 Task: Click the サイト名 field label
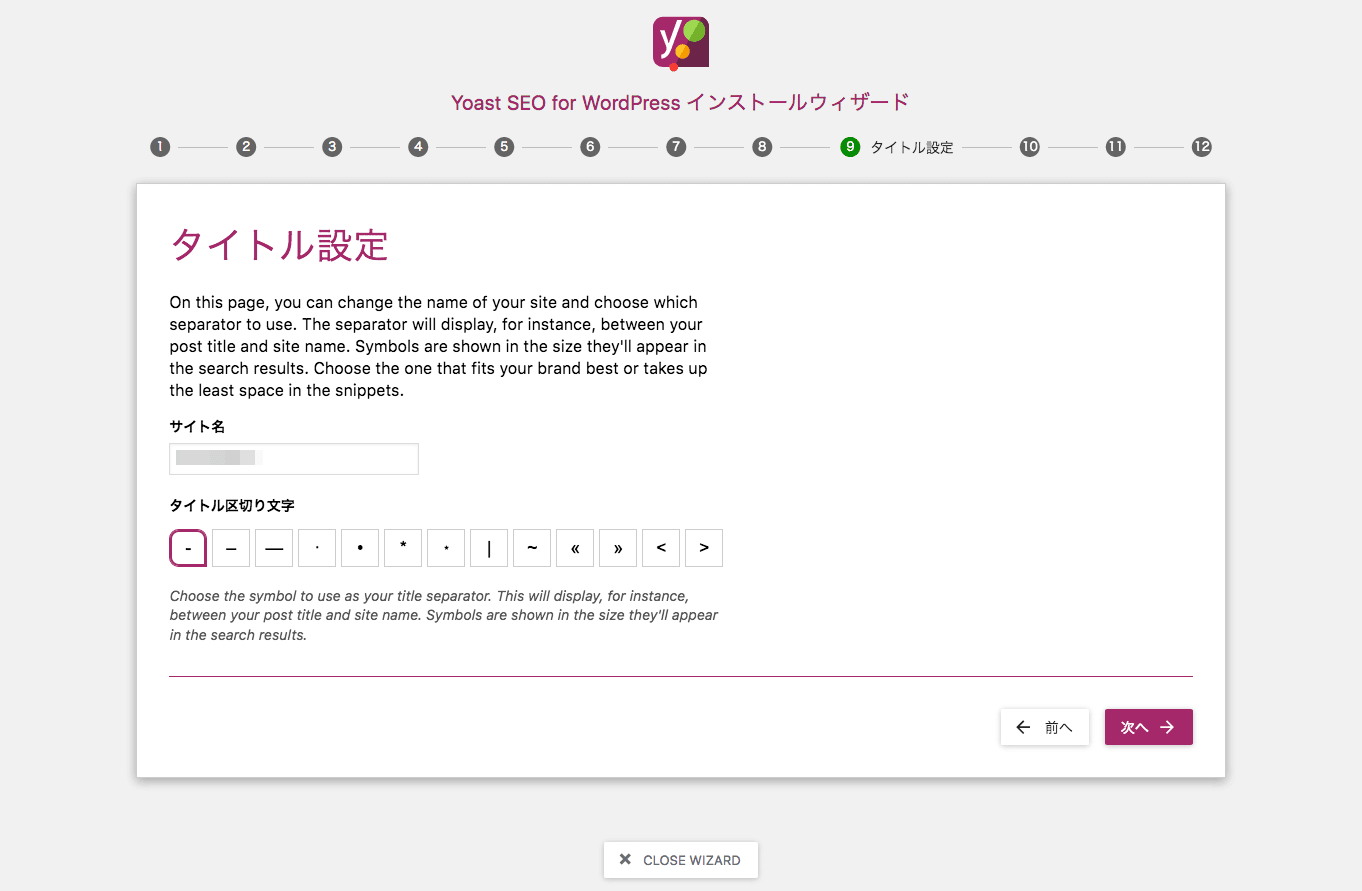pyautogui.click(x=197, y=426)
